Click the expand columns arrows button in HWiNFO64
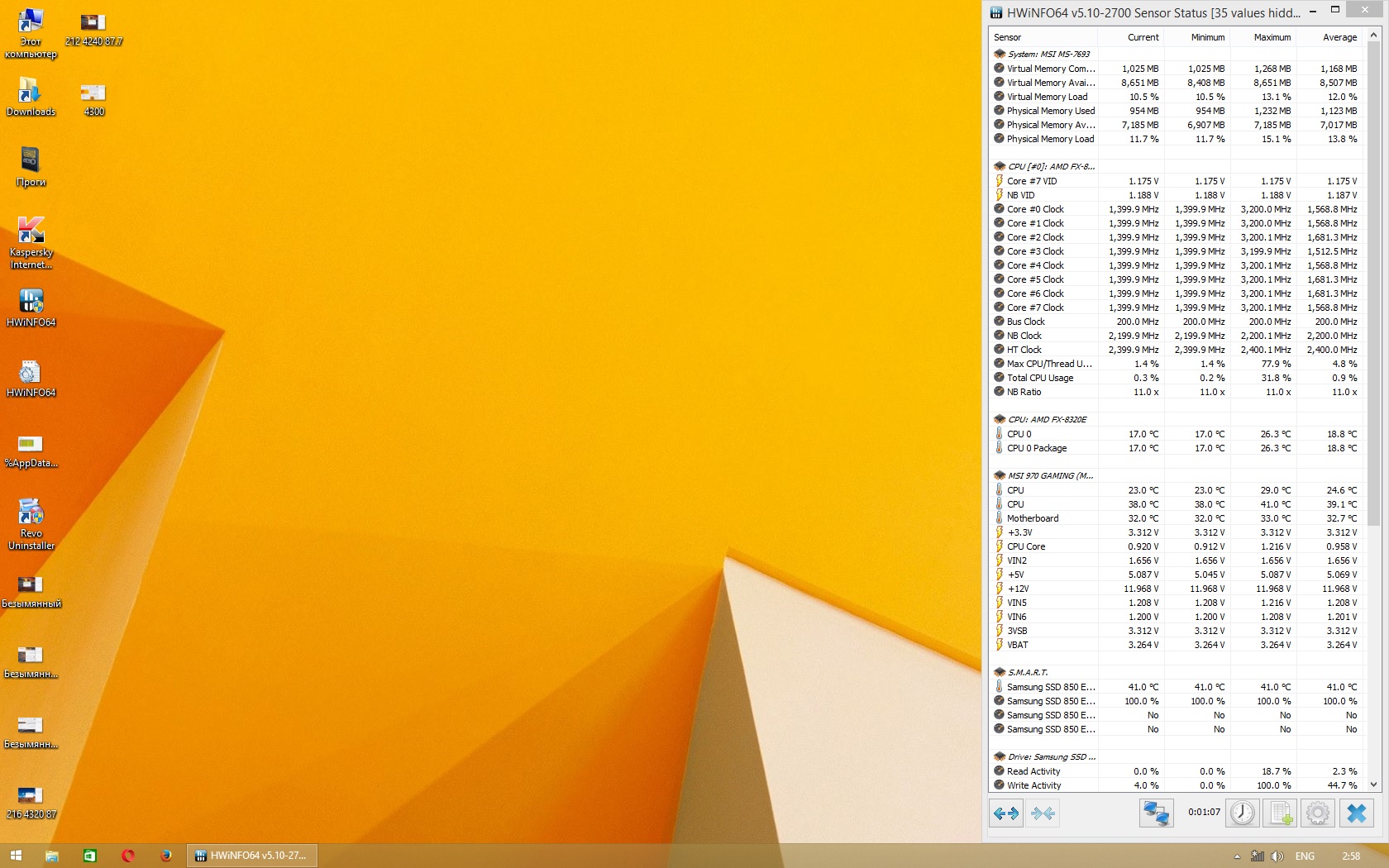 pos(1005,813)
